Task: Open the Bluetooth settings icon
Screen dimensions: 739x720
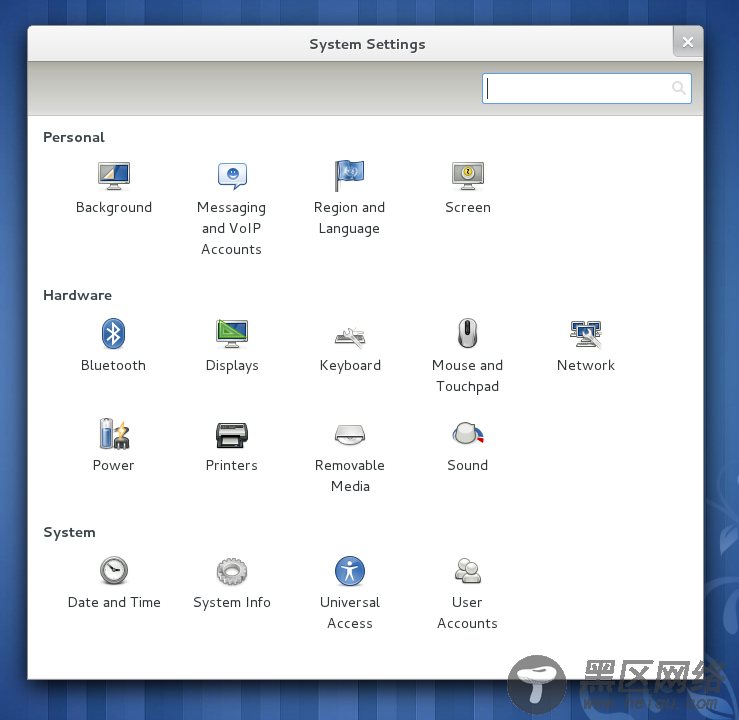Action: pyautogui.click(x=114, y=334)
